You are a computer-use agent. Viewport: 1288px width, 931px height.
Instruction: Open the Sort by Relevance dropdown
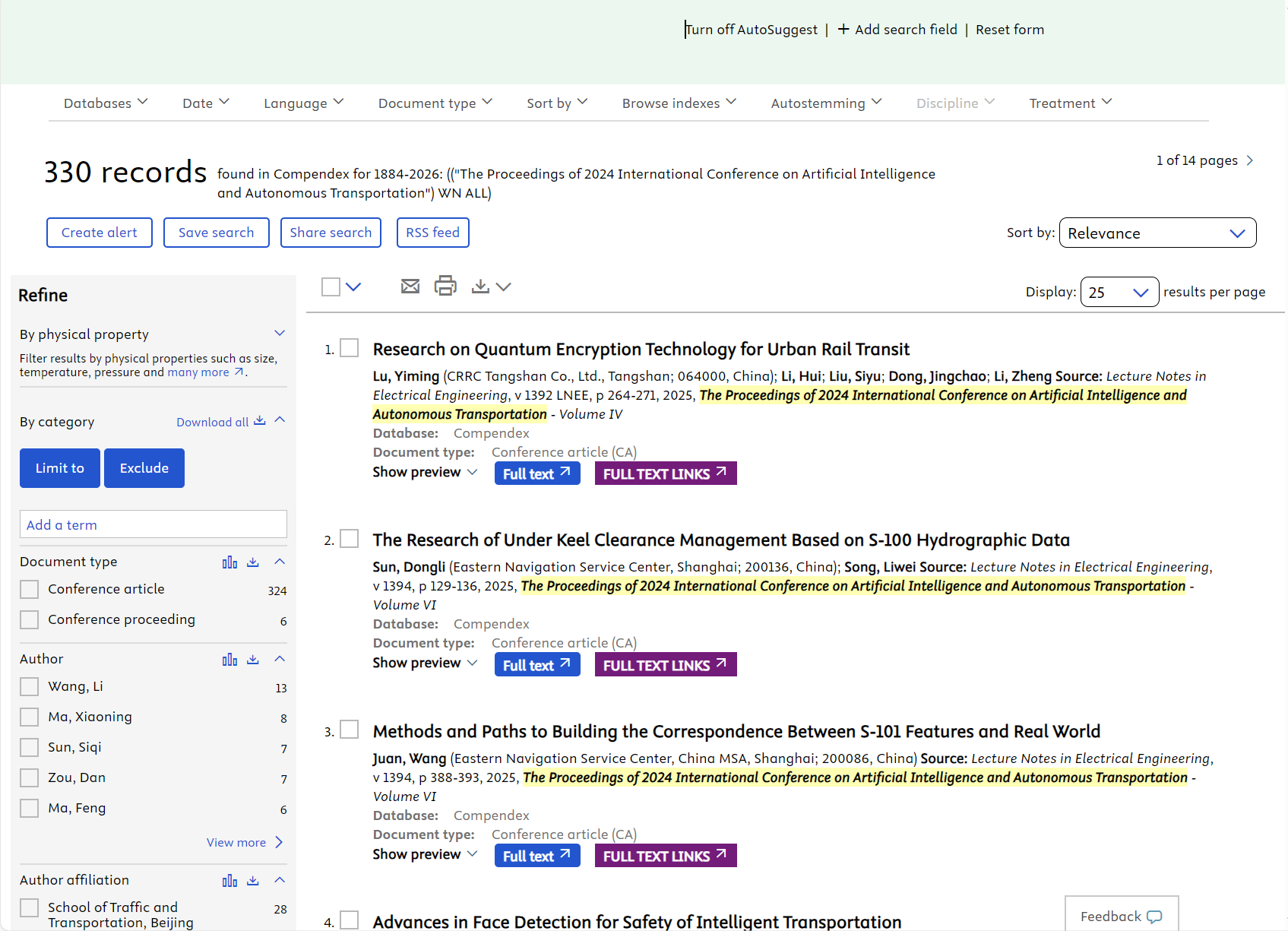[x=1157, y=233]
